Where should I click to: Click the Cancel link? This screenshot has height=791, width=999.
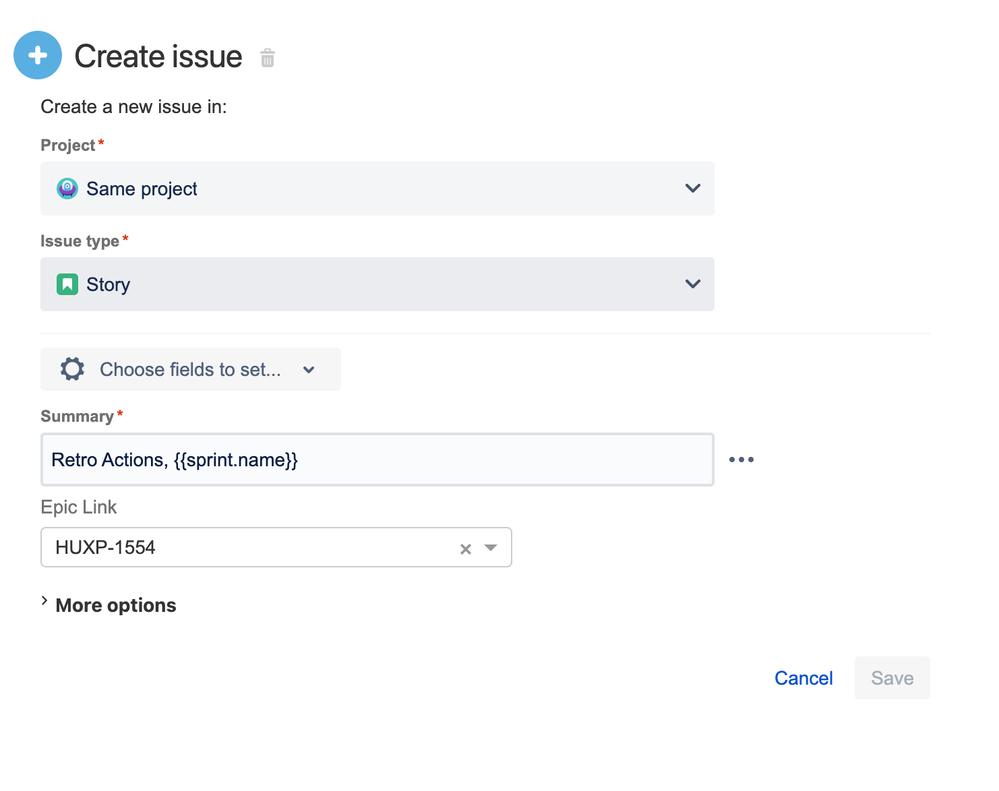(x=803, y=678)
